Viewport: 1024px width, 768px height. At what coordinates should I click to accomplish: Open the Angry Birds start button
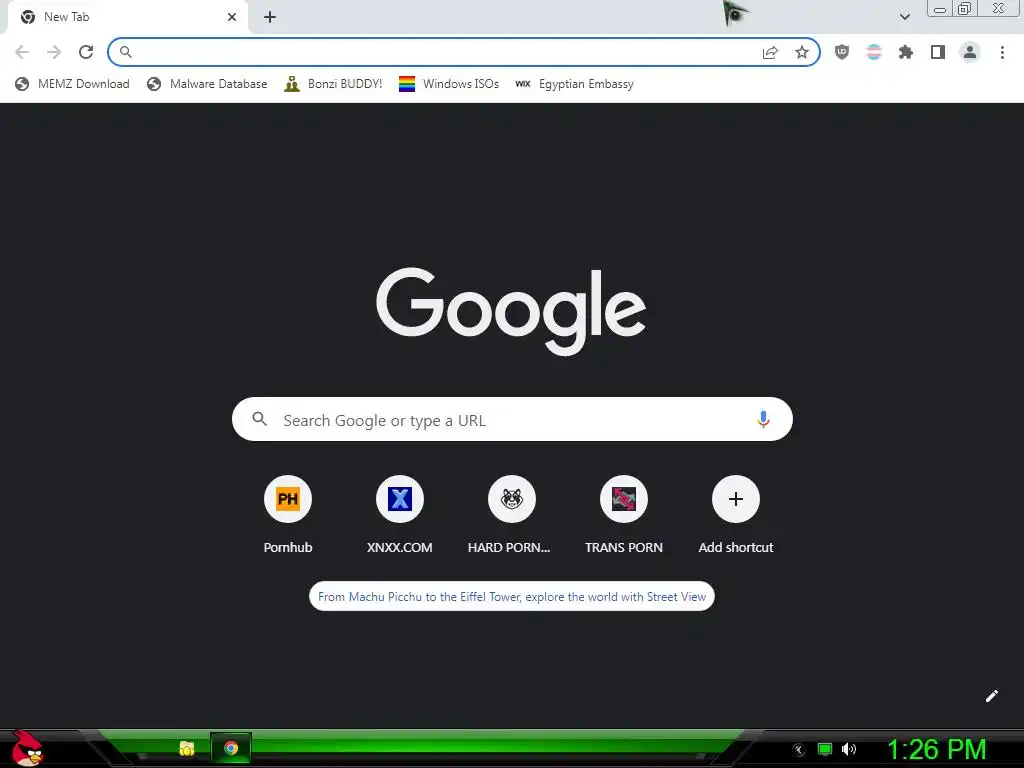[x=27, y=748]
